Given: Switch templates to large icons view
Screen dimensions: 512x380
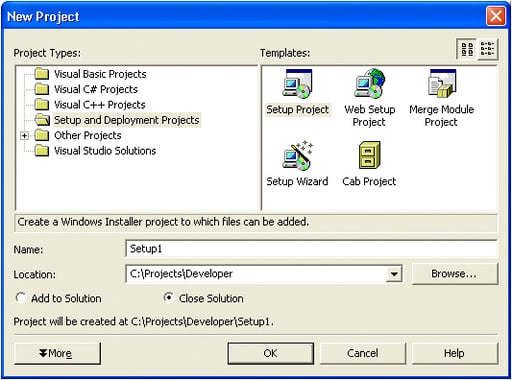Looking at the screenshot, I should (x=467, y=49).
